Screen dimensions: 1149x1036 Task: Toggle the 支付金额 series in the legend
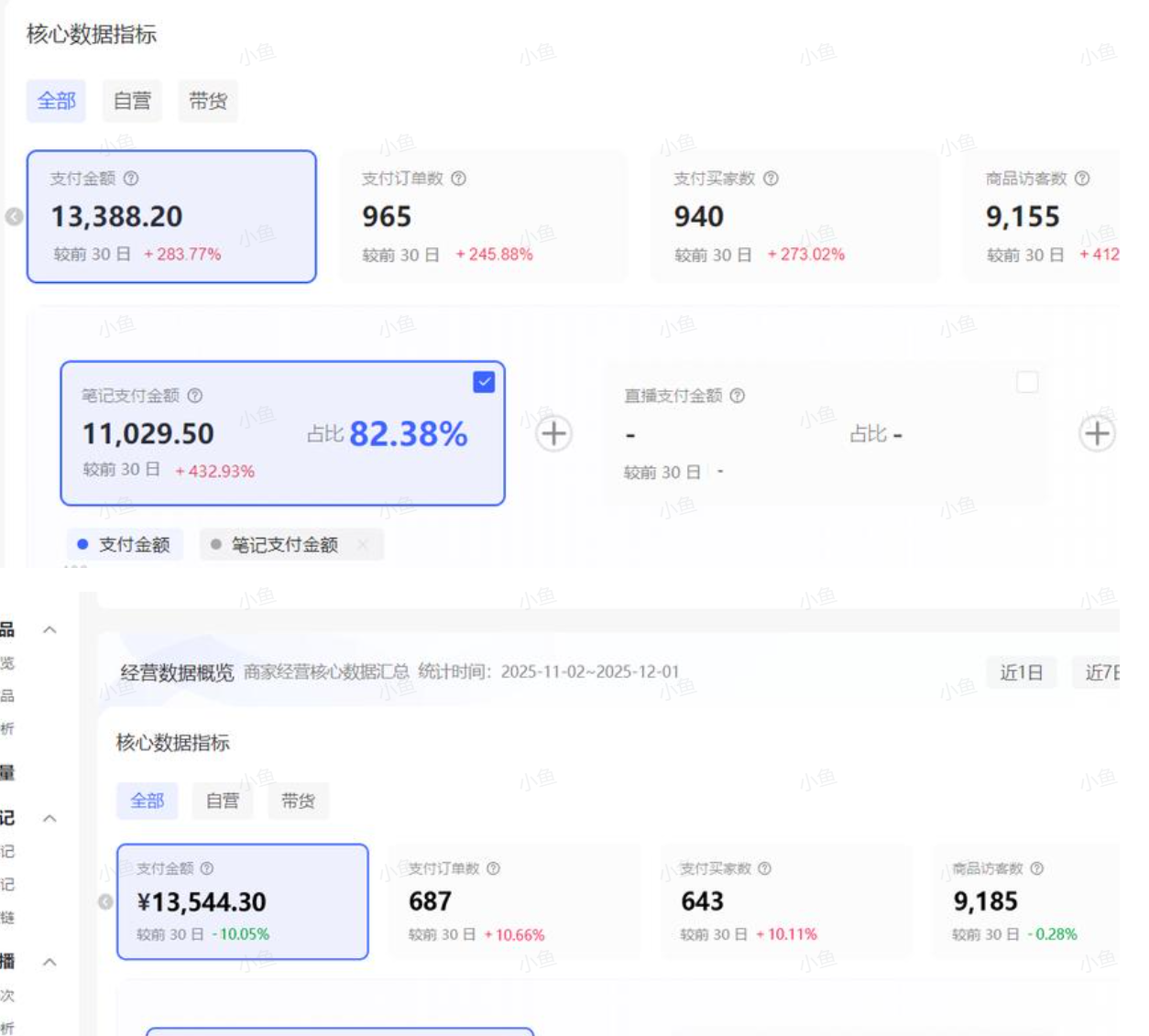(127, 544)
